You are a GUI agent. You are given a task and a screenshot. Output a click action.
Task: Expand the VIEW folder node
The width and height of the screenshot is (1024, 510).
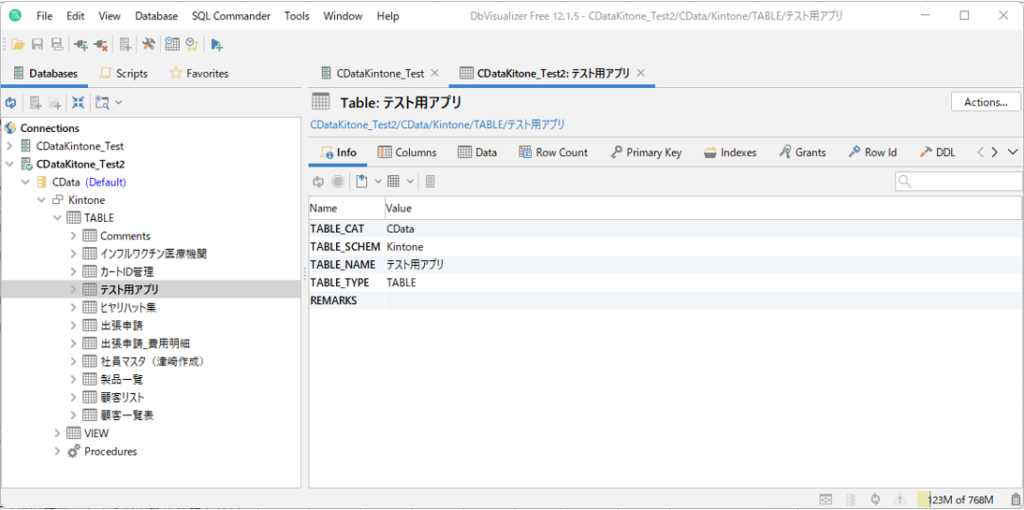(x=57, y=433)
